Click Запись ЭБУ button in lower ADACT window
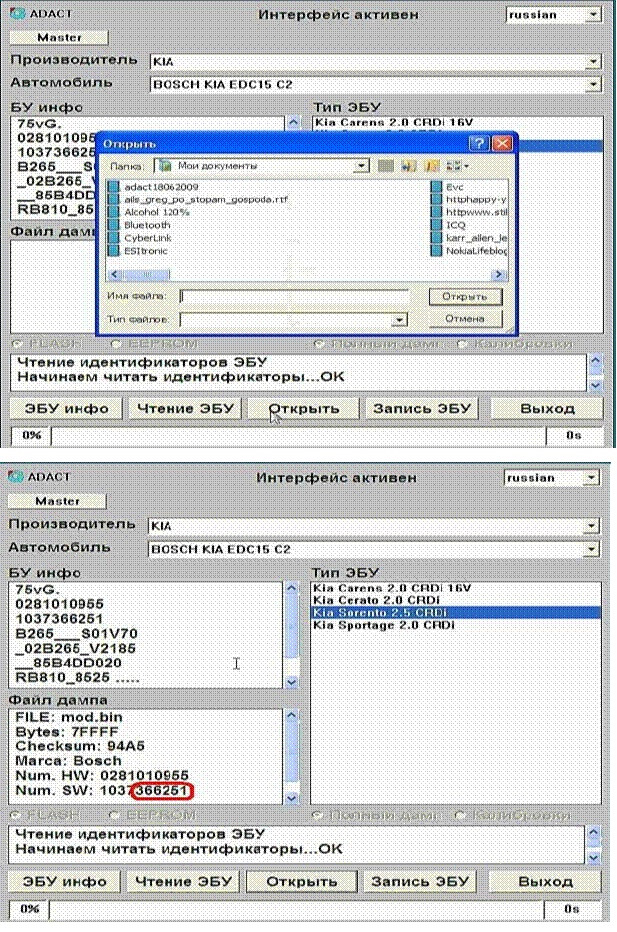Viewport: 617px width, 932px height. (x=420, y=881)
